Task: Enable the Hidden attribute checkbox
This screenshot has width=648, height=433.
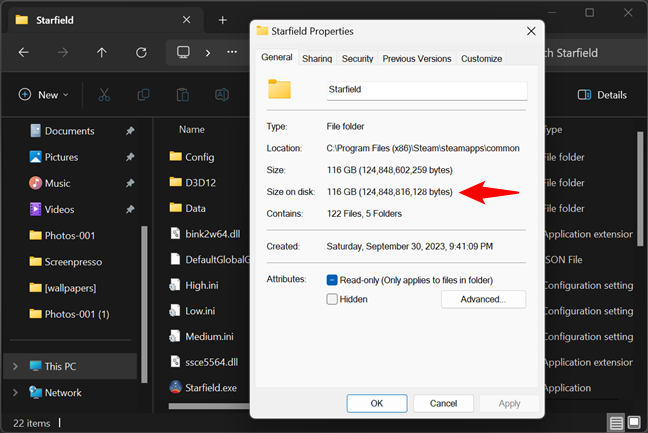Action: [x=333, y=299]
